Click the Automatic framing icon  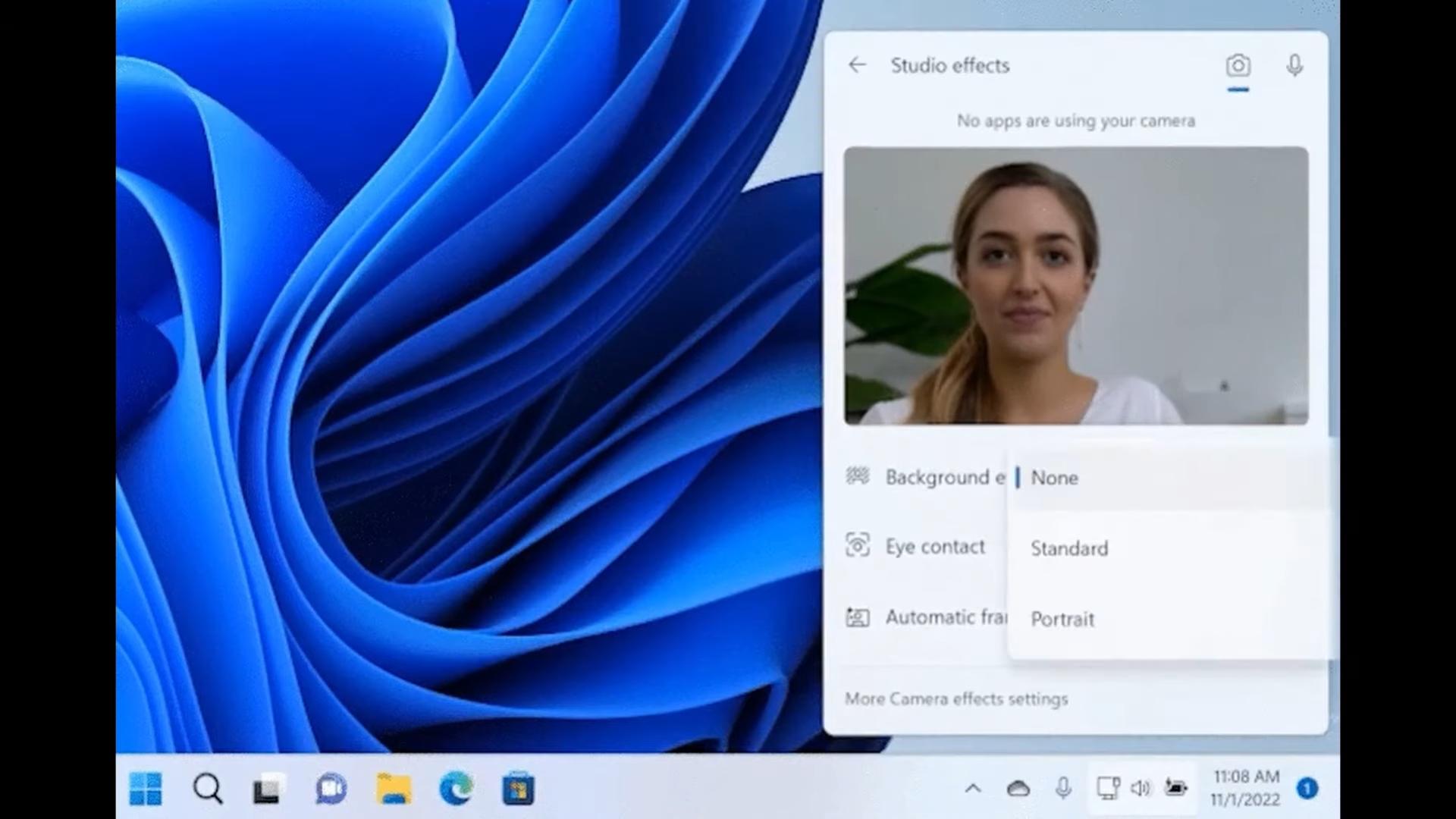point(858,617)
